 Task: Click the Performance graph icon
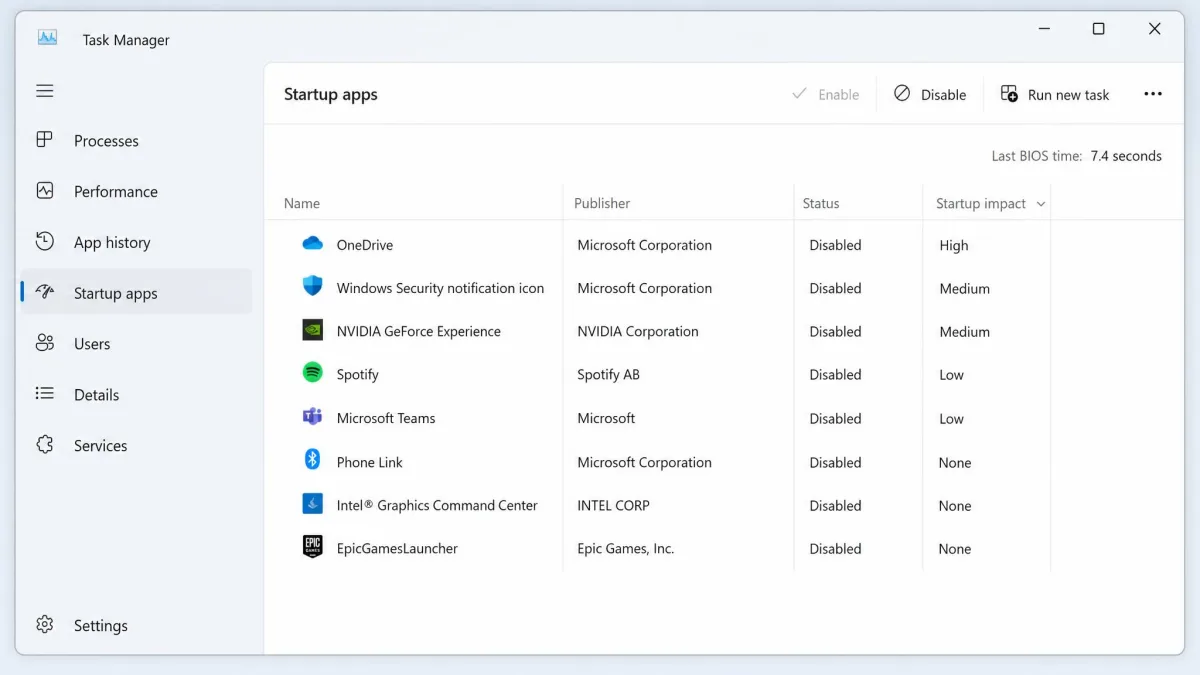[45, 190]
